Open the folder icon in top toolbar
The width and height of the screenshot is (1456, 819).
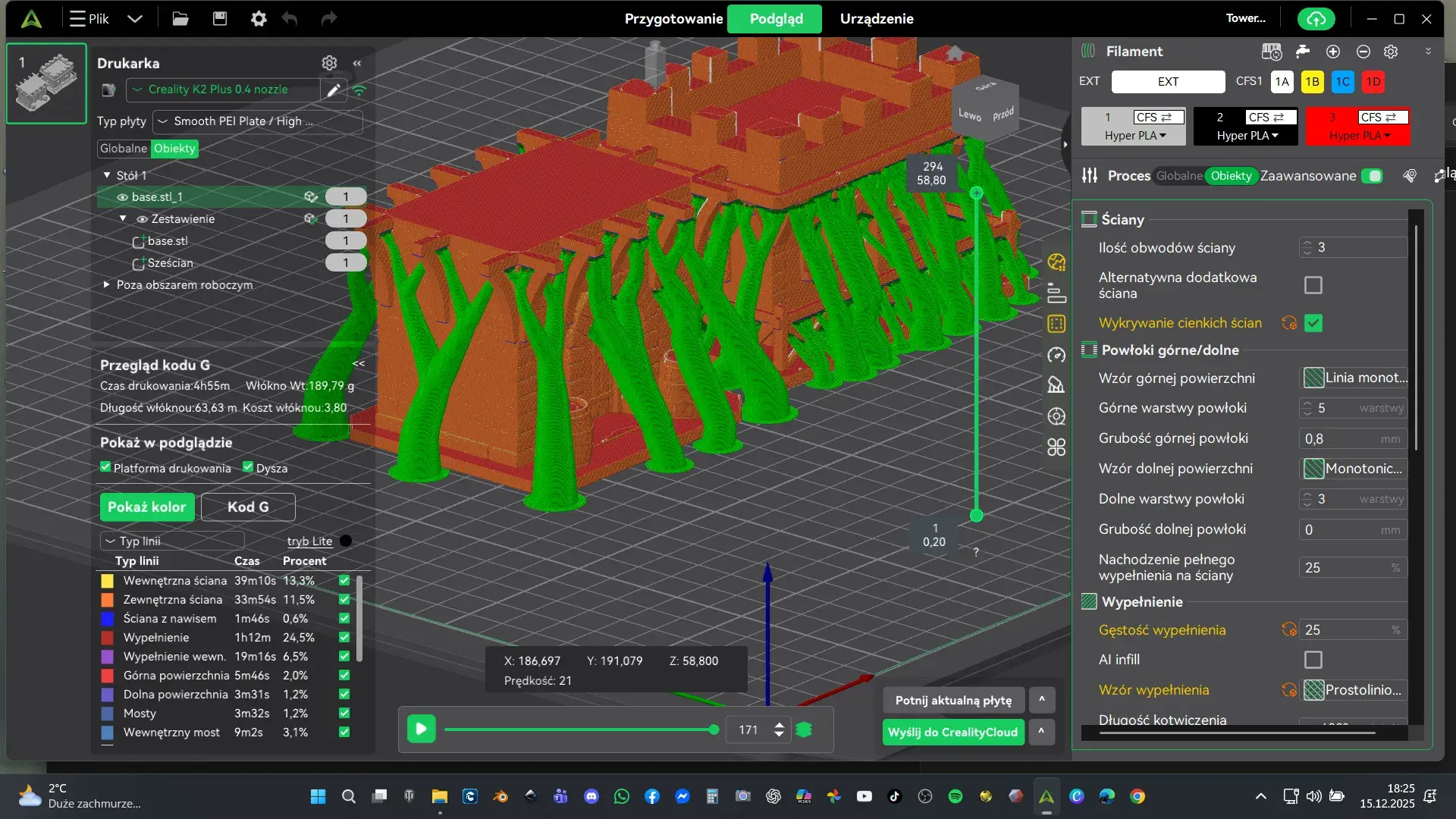point(180,18)
